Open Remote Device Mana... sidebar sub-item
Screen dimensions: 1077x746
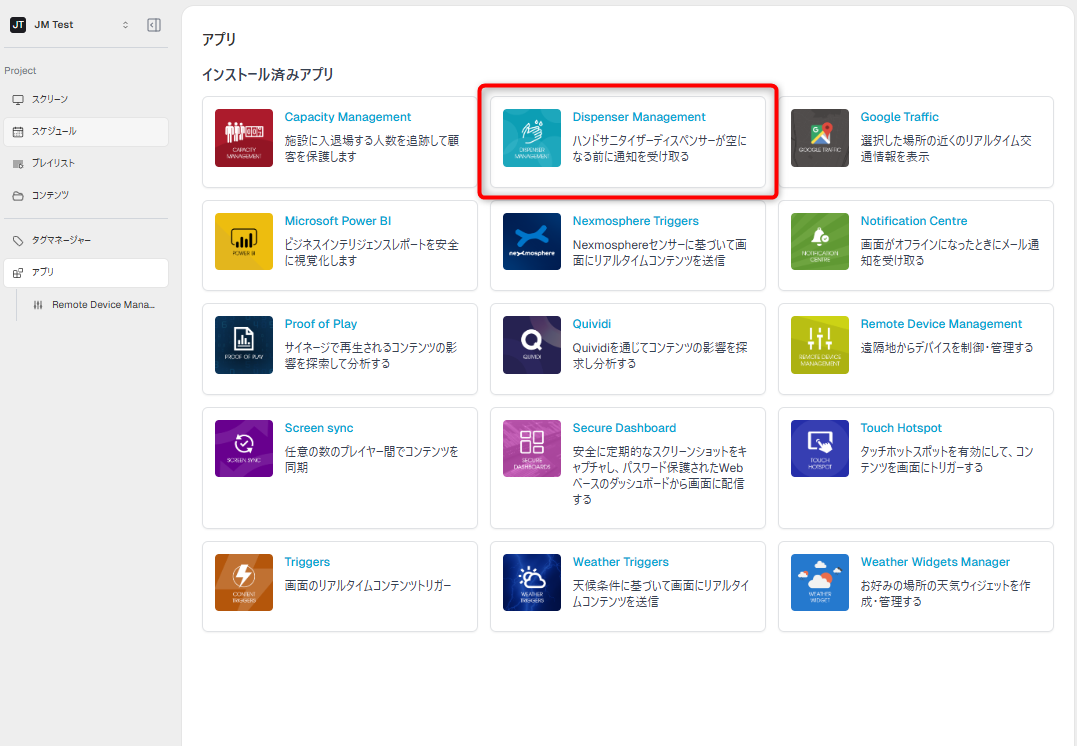click(x=94, y=305)
